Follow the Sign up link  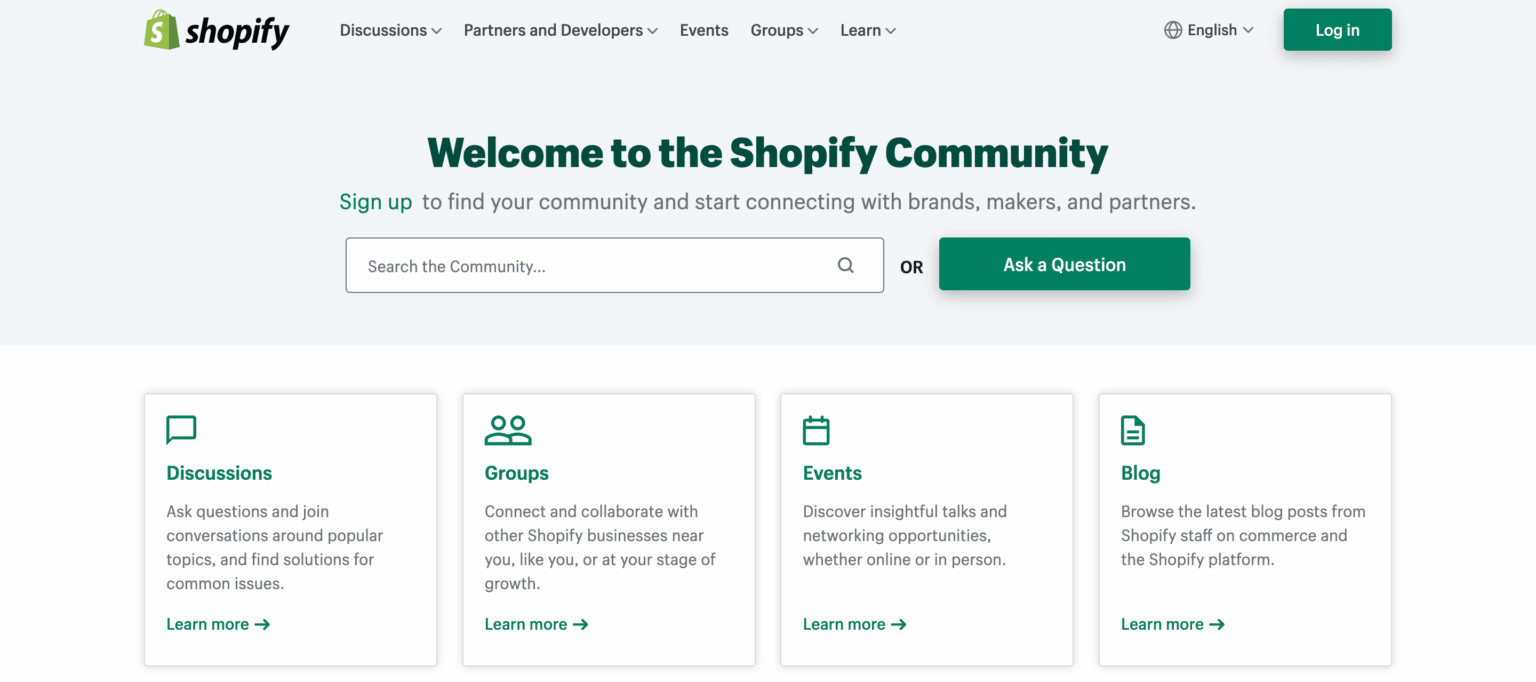point(376,202)
